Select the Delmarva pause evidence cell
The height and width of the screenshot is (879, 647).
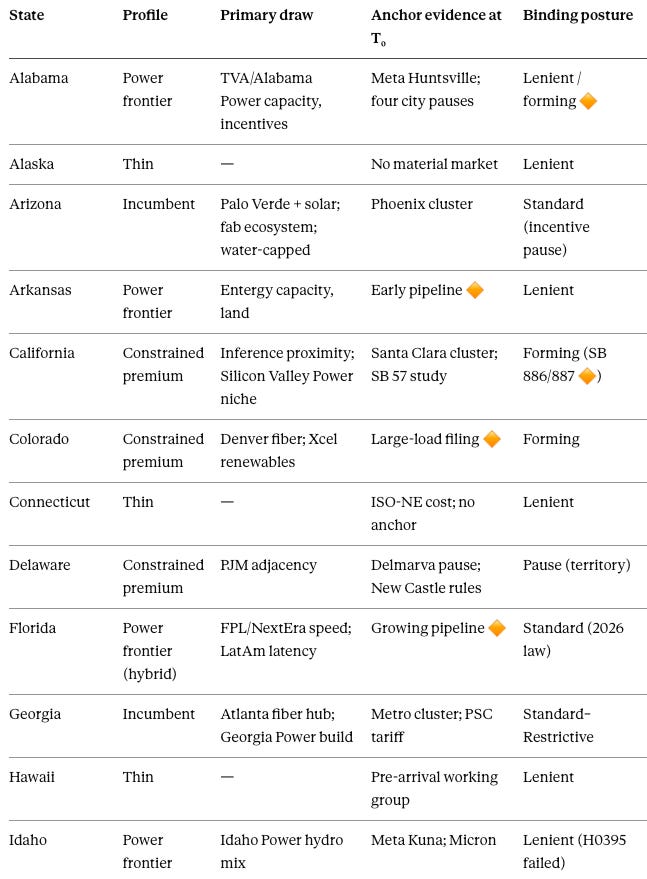coord(426,576)
